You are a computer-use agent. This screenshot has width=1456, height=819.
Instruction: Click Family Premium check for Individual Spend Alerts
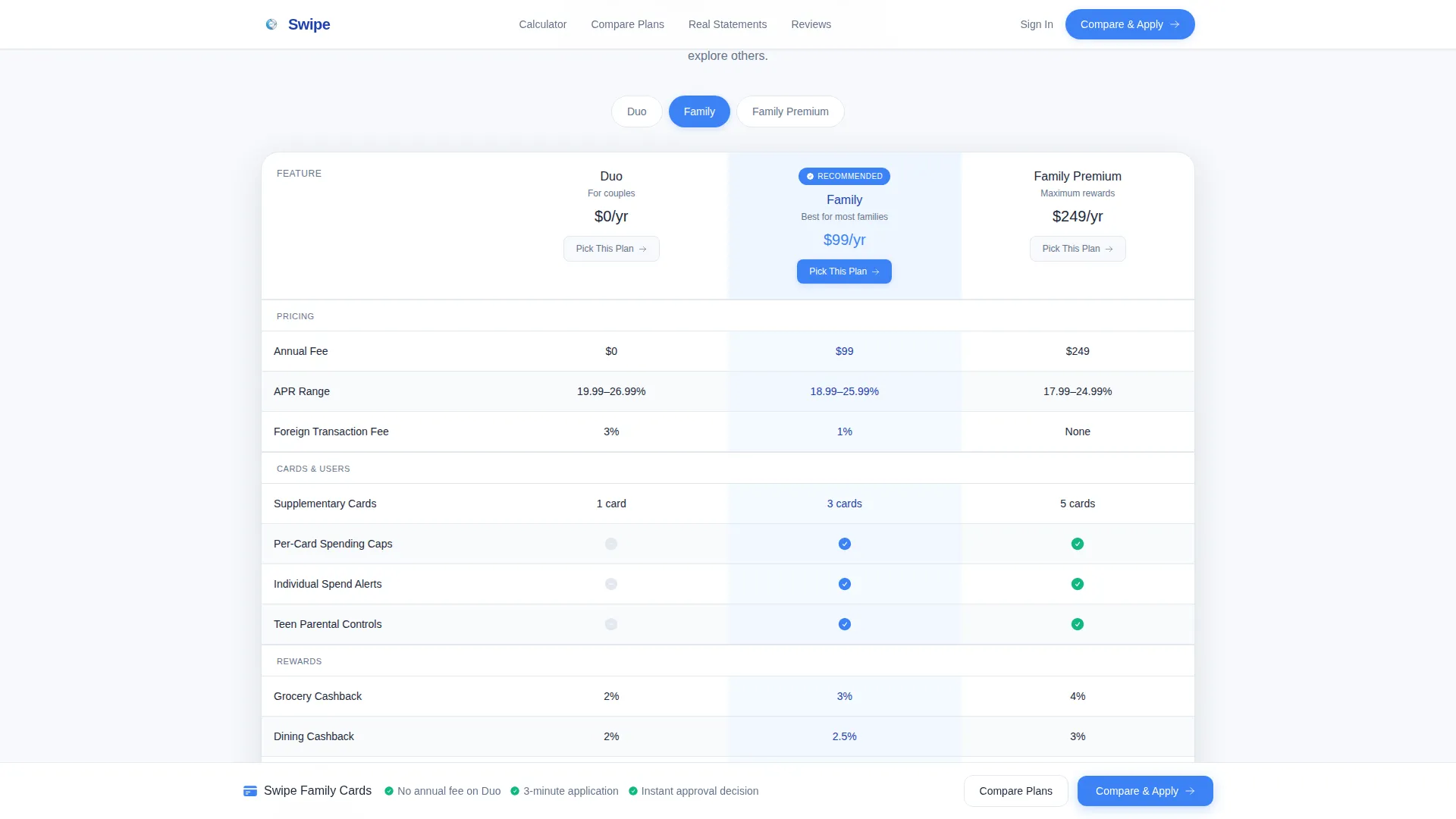point(1078,584)
